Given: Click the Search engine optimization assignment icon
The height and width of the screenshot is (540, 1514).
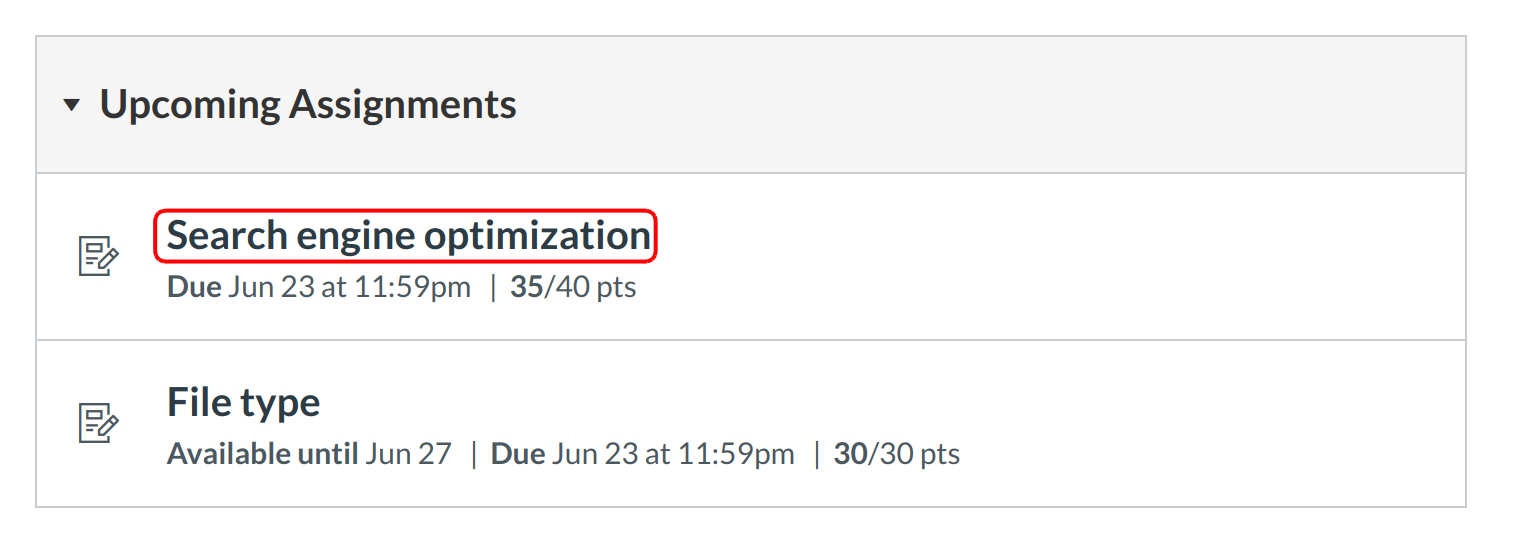Looking at the screenshot, I should (98, 256).
